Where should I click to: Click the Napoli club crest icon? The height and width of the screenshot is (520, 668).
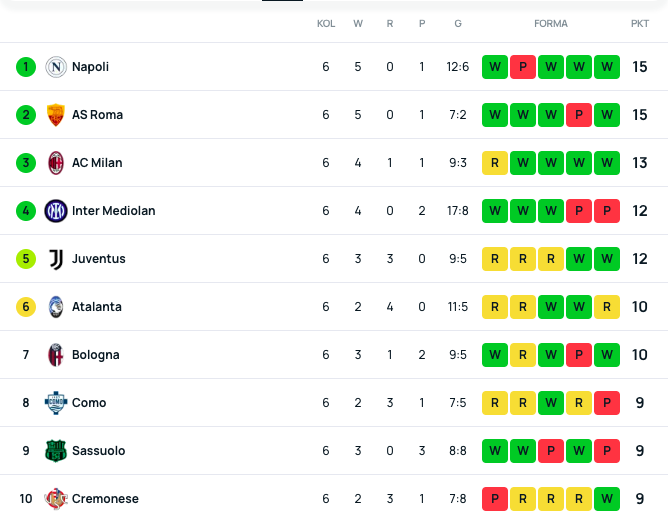point(56,67)
